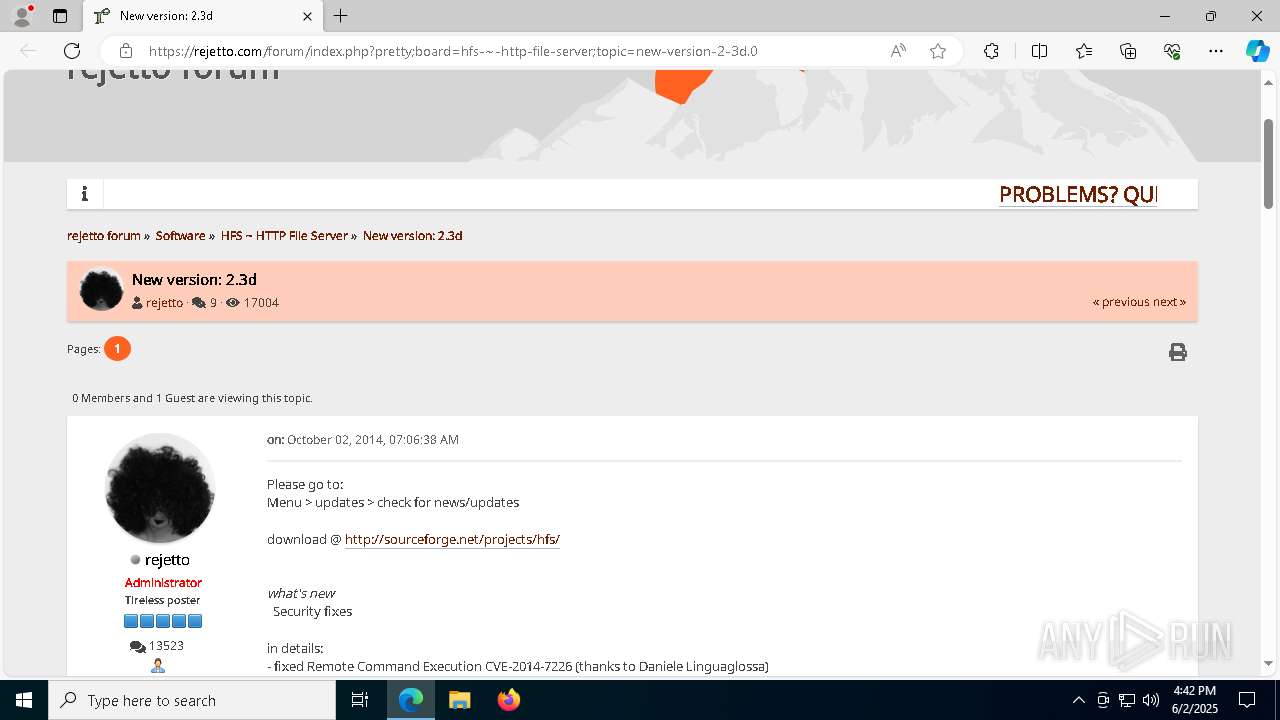Select page 1 pagination button

point(117,348)
